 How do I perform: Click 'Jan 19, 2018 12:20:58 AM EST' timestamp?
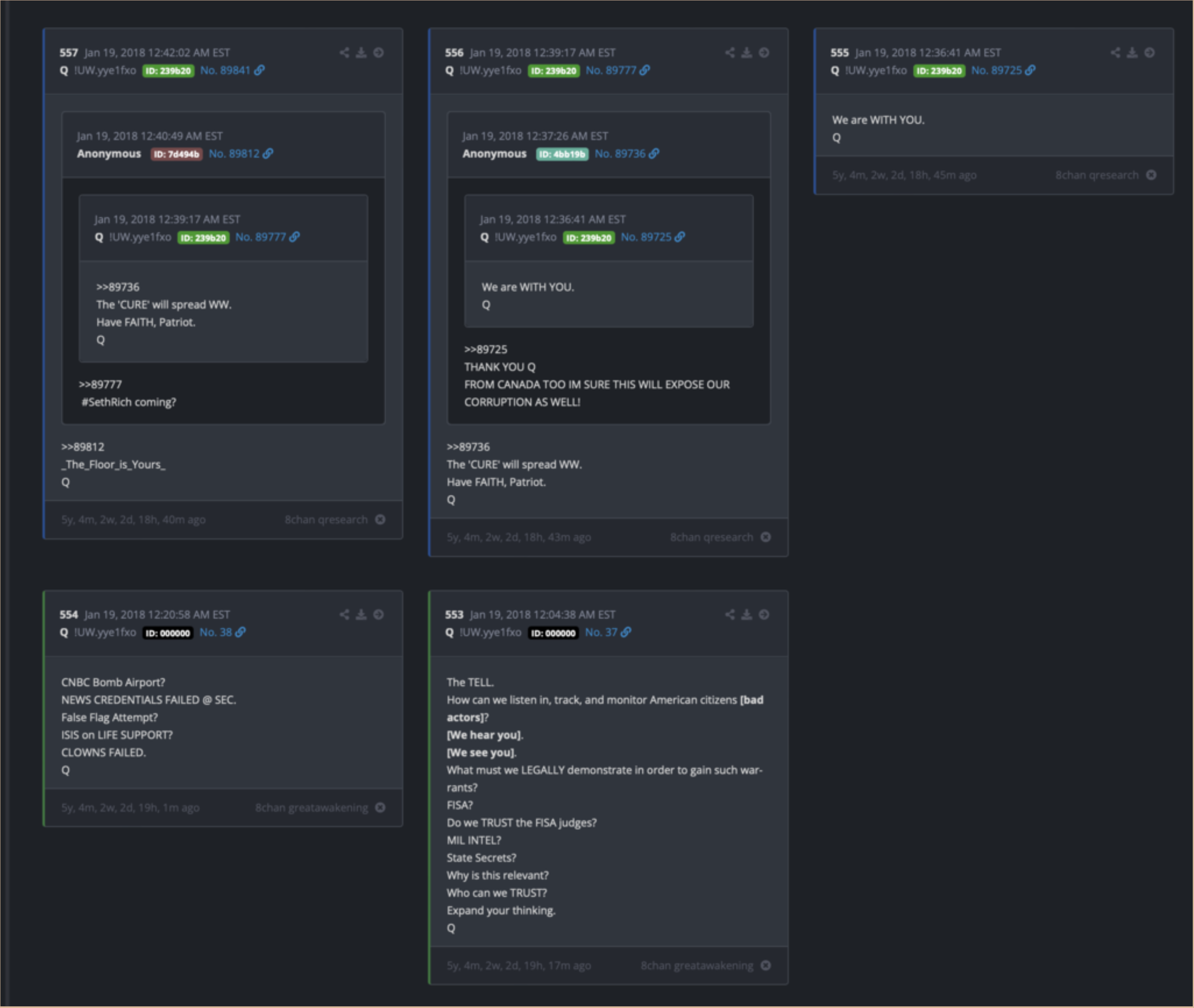pos(157,614)
